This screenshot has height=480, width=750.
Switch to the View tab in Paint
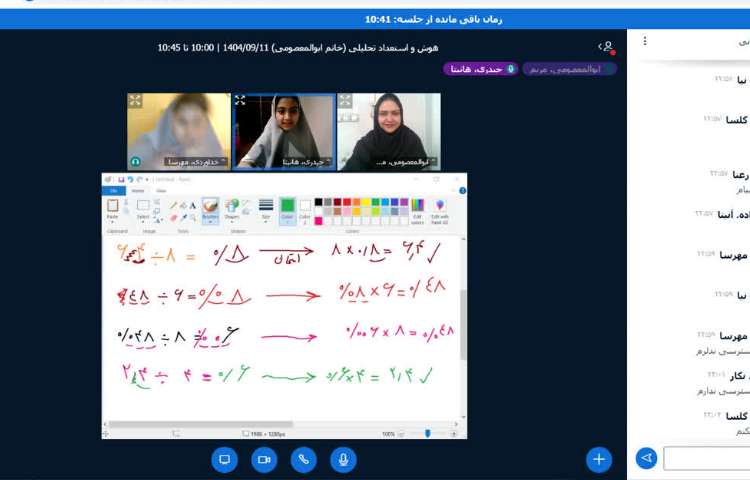tap(161, 190)
